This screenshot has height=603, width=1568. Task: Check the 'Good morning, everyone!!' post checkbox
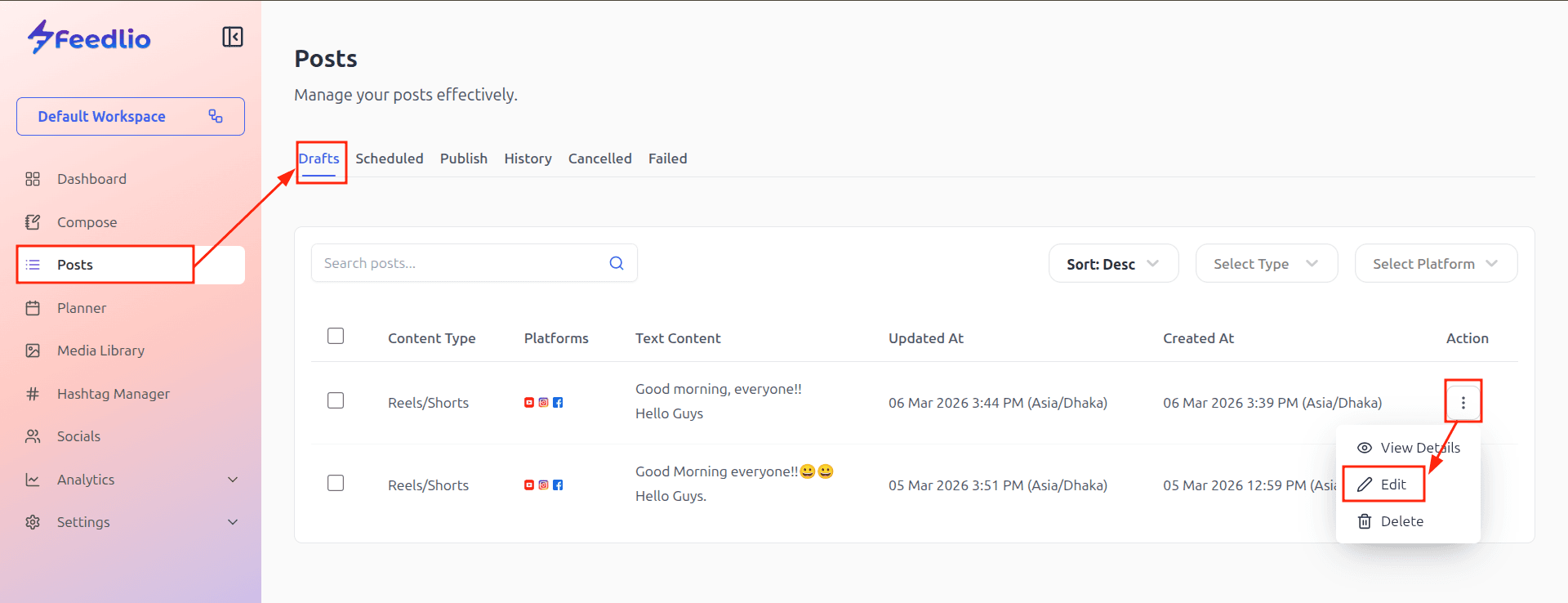336,400
